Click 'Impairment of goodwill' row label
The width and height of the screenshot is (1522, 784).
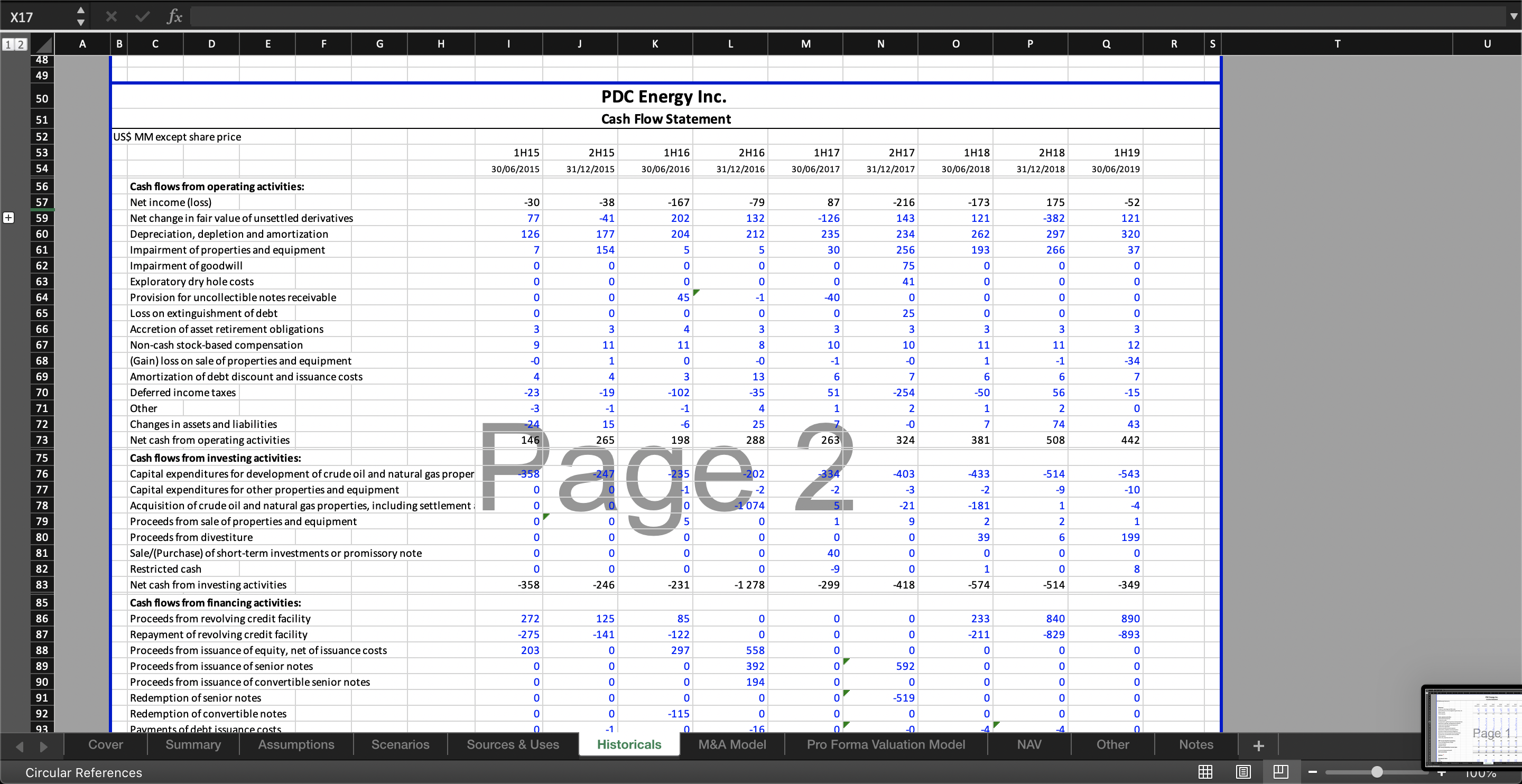(x=186, y=266)
